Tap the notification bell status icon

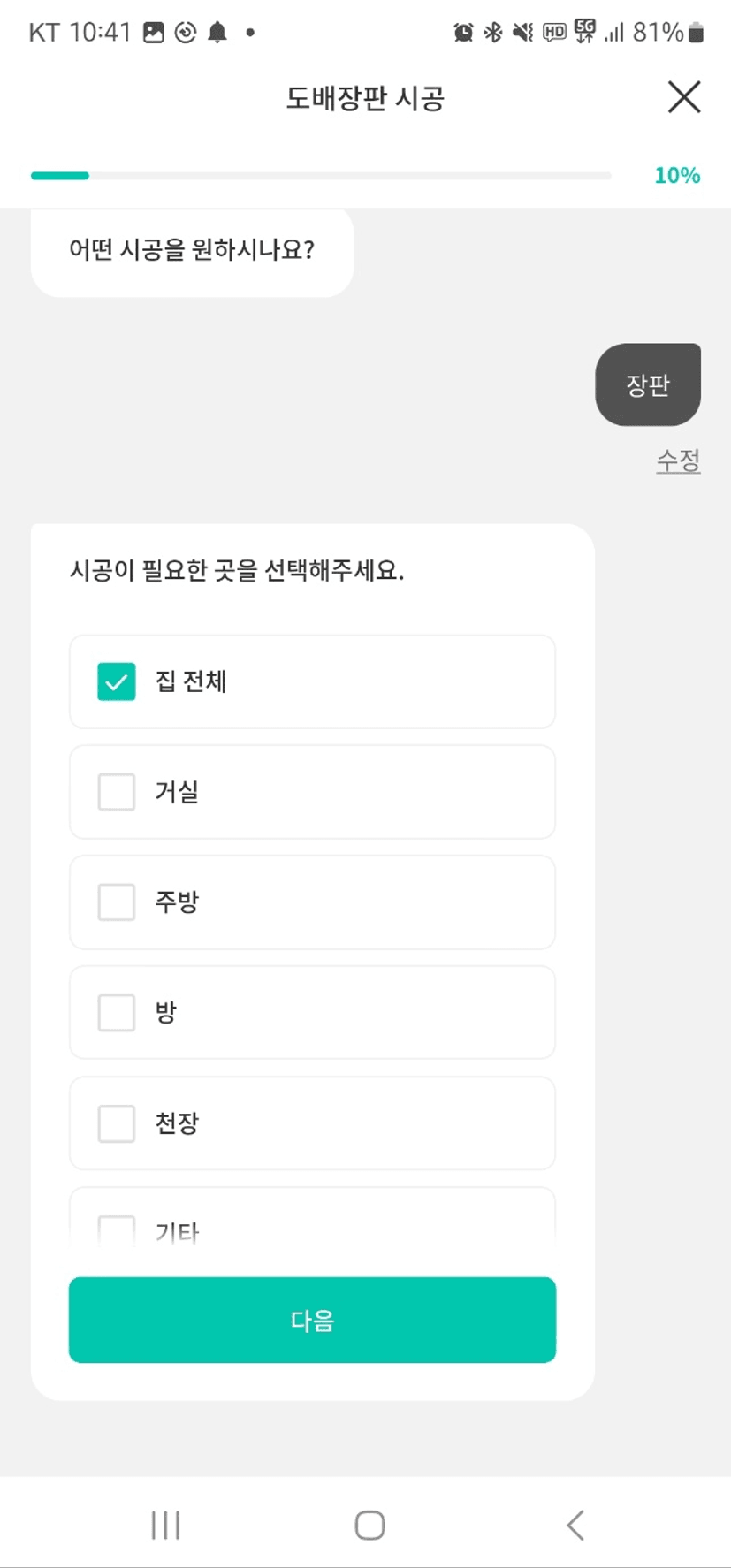pyautogui.click(x=217, y=33)
